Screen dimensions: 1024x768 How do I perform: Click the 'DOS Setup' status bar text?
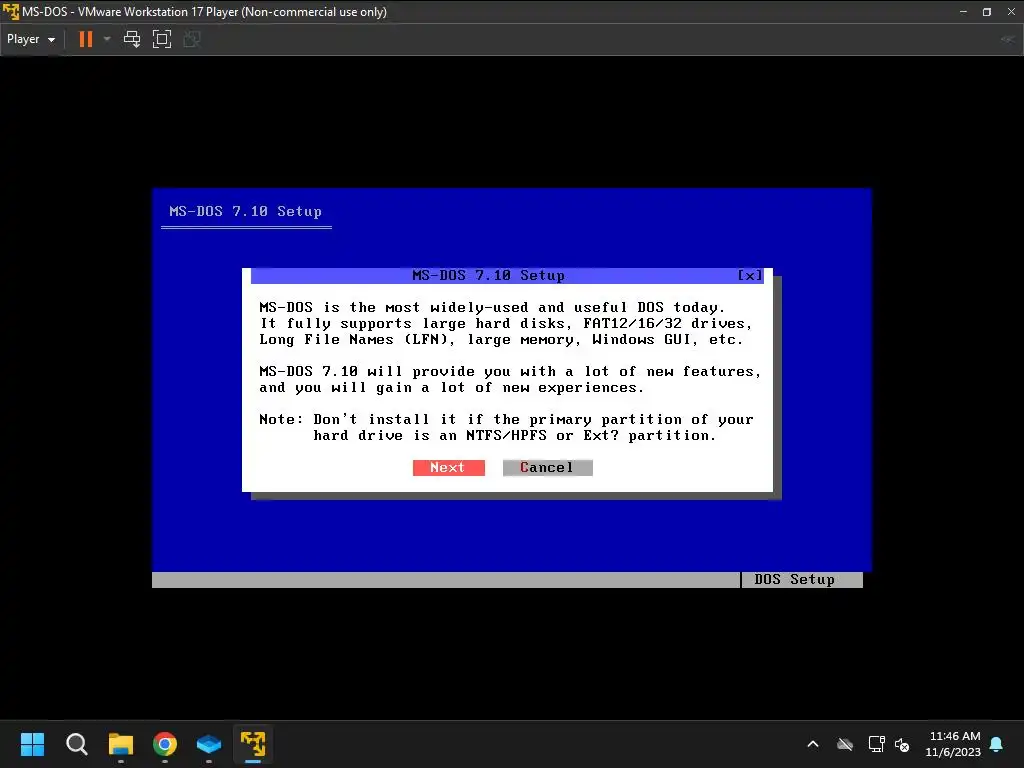[794, 580]
